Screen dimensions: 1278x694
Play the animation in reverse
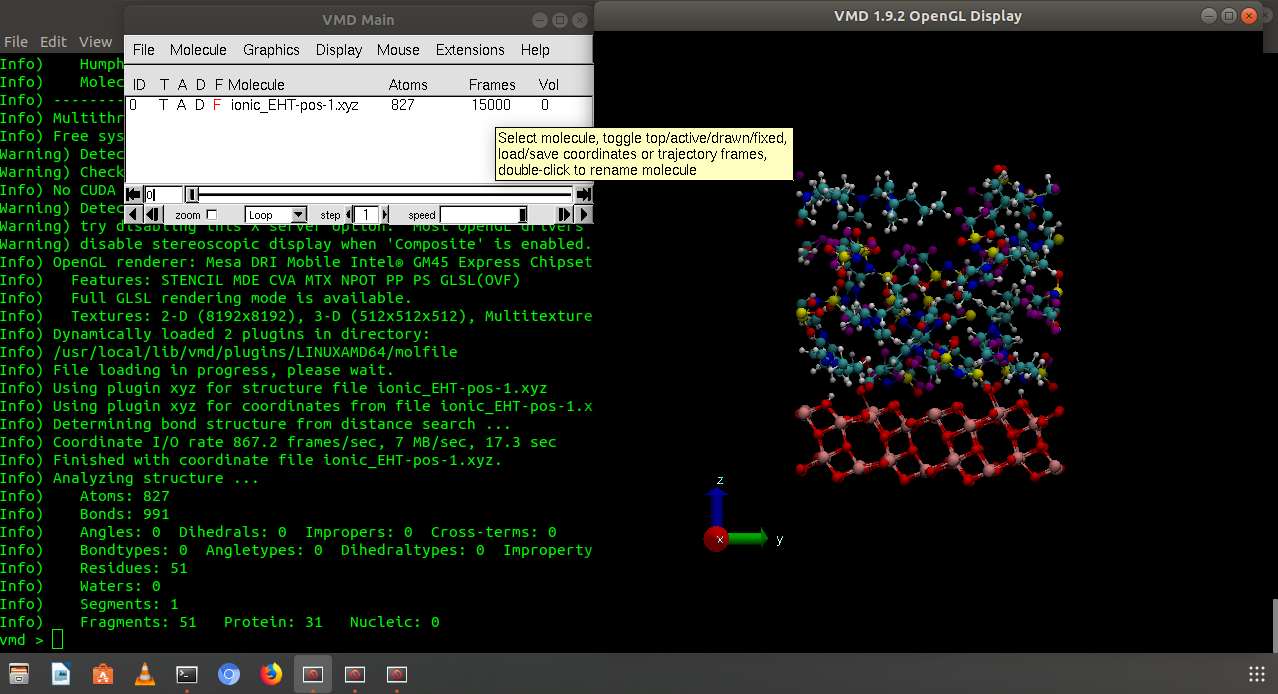tap(131, 214)
